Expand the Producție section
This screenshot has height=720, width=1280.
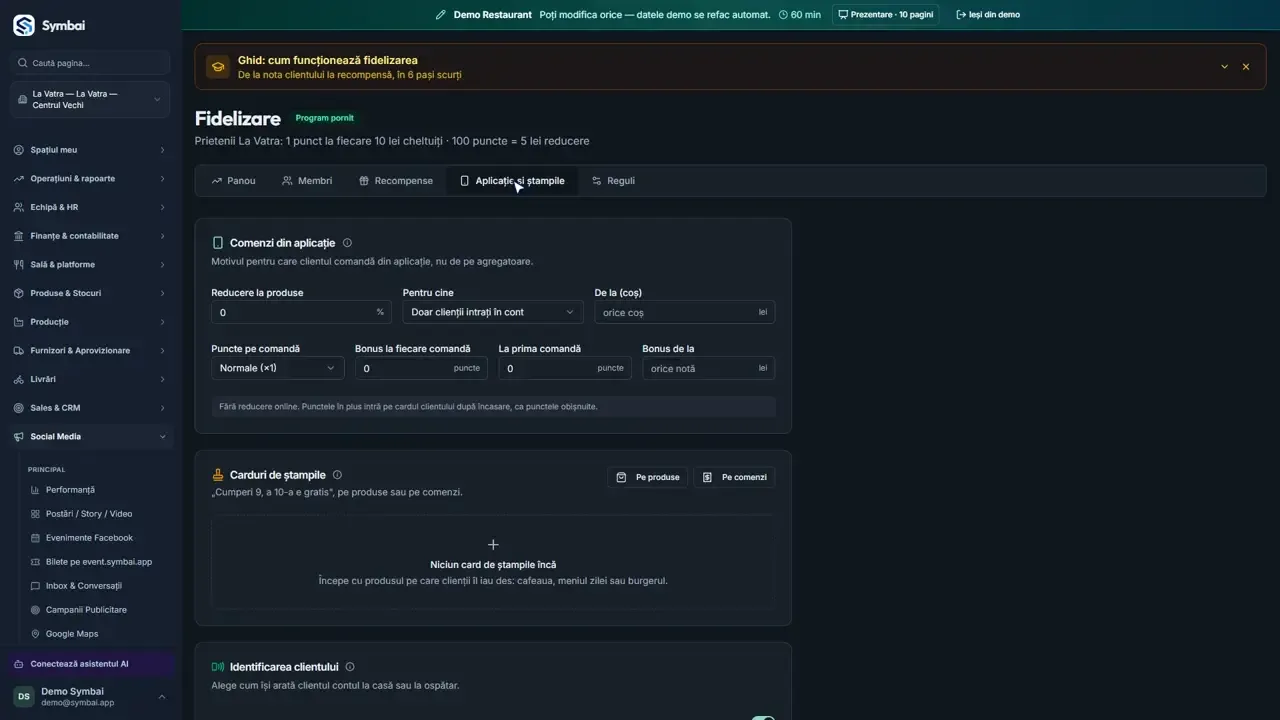[x=90, y=322]
